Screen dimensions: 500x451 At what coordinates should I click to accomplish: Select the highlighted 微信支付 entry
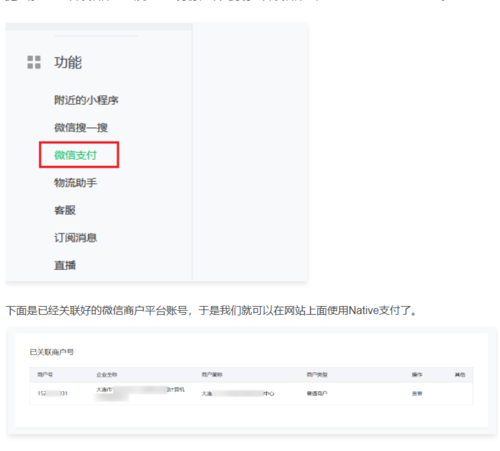(75, 155)
